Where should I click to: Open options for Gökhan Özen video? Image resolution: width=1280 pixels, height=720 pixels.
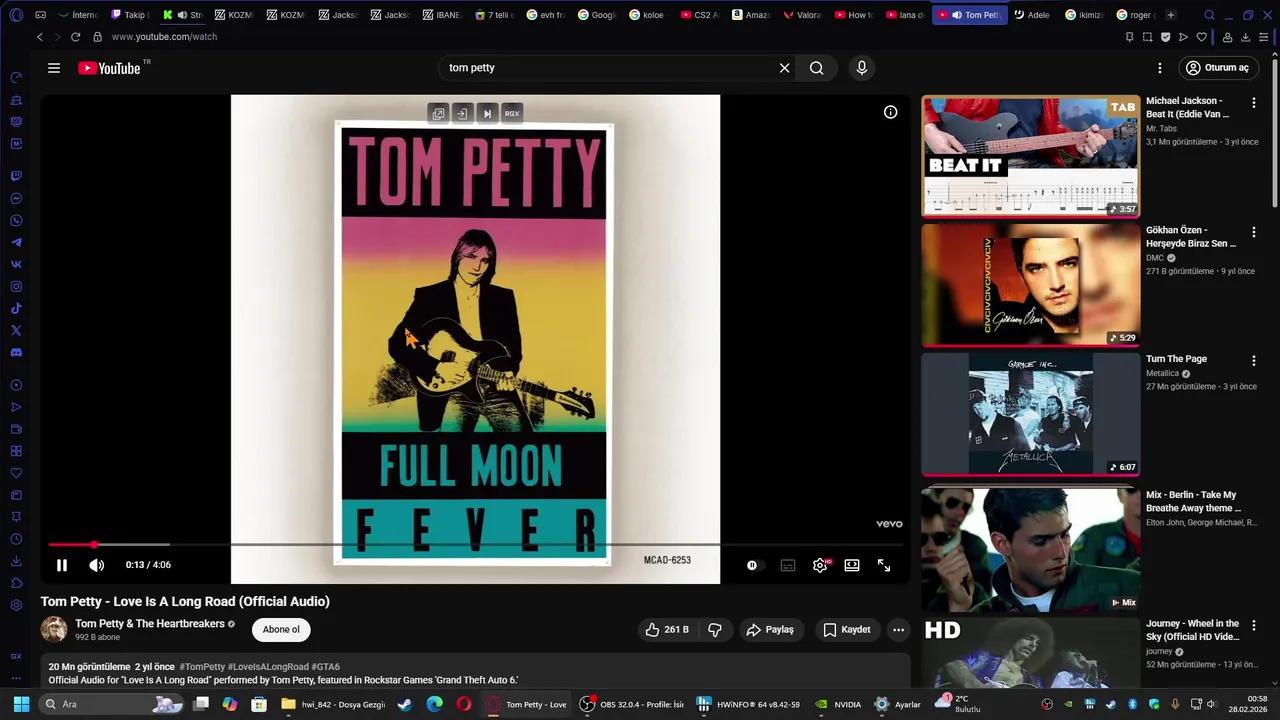[1254, 232]
